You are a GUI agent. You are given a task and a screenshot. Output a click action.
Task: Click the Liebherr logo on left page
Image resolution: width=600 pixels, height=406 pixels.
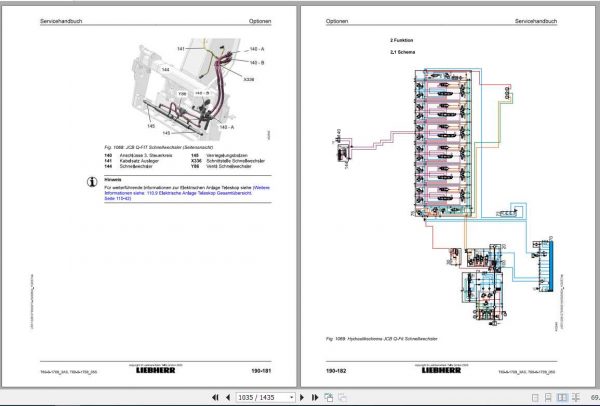155,370
